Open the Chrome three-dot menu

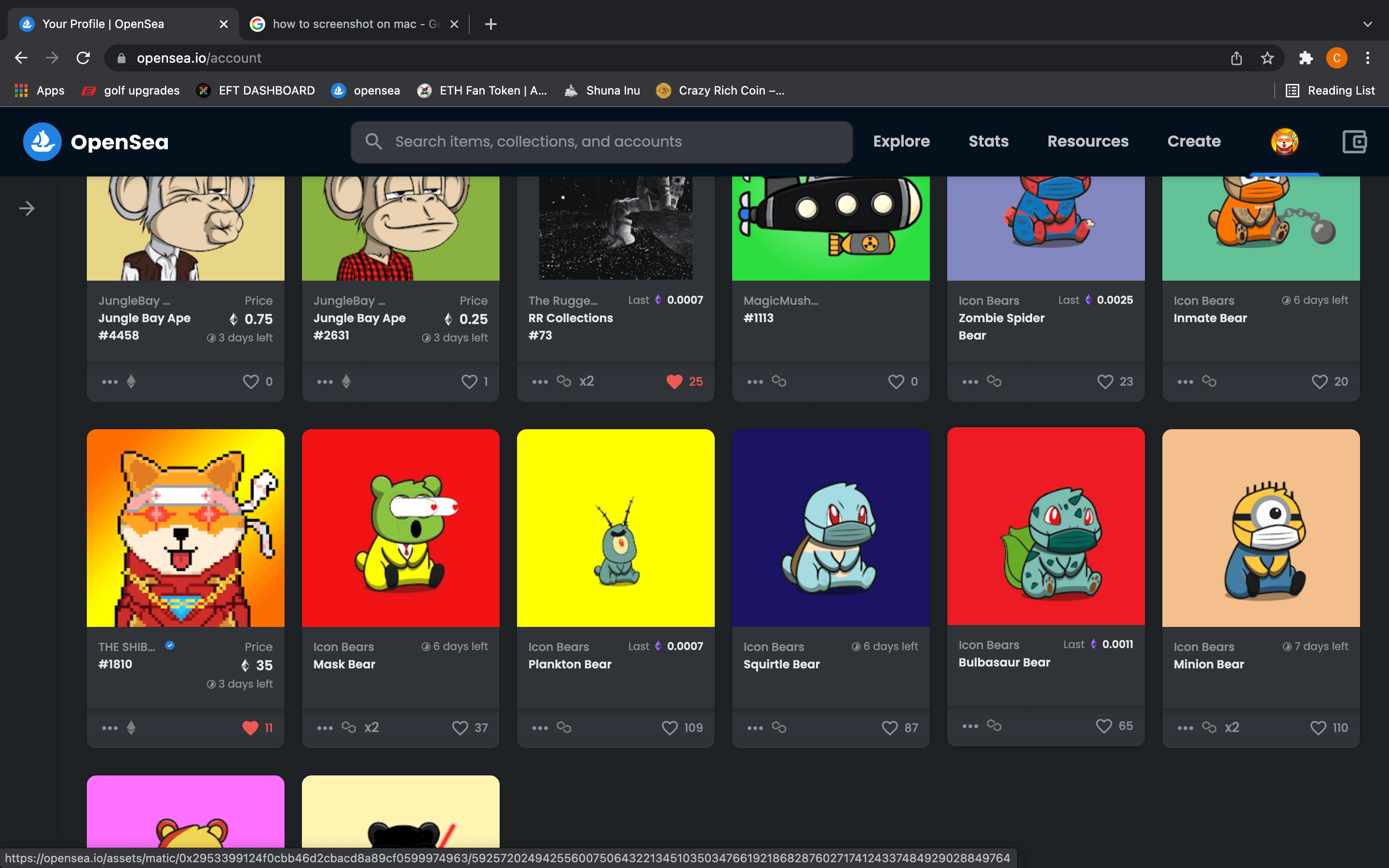[x=1368, y=58]
